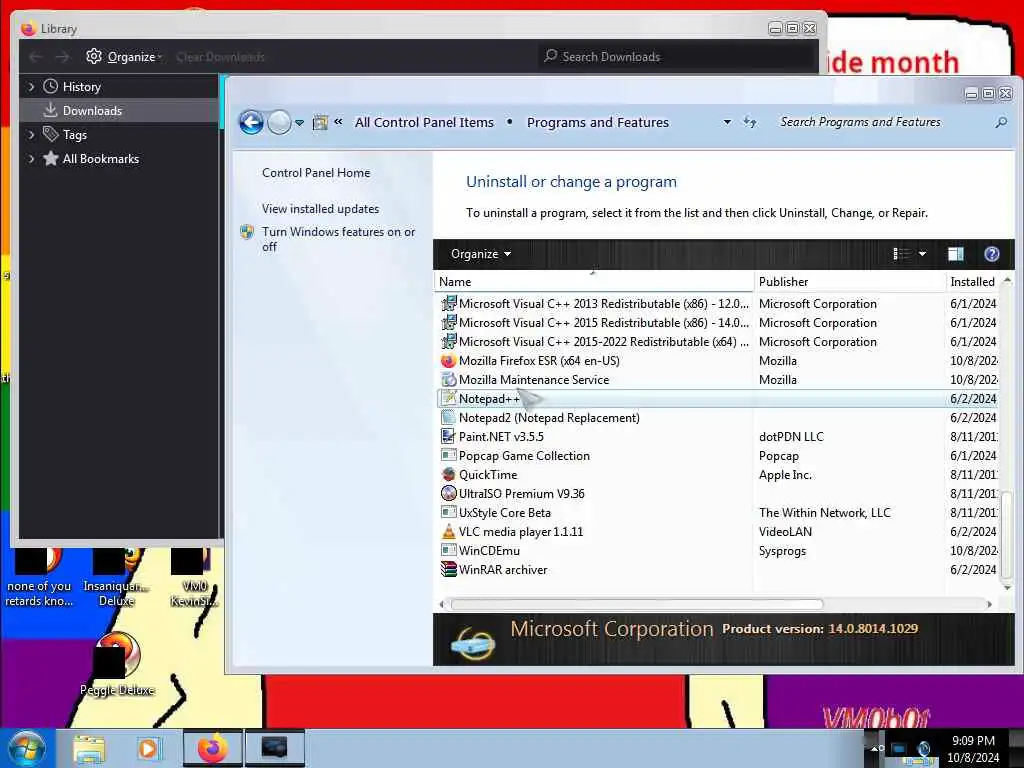Select Downloads in Library sidebar
Screen dimensions: 1024x768
(x=120, y=110)
